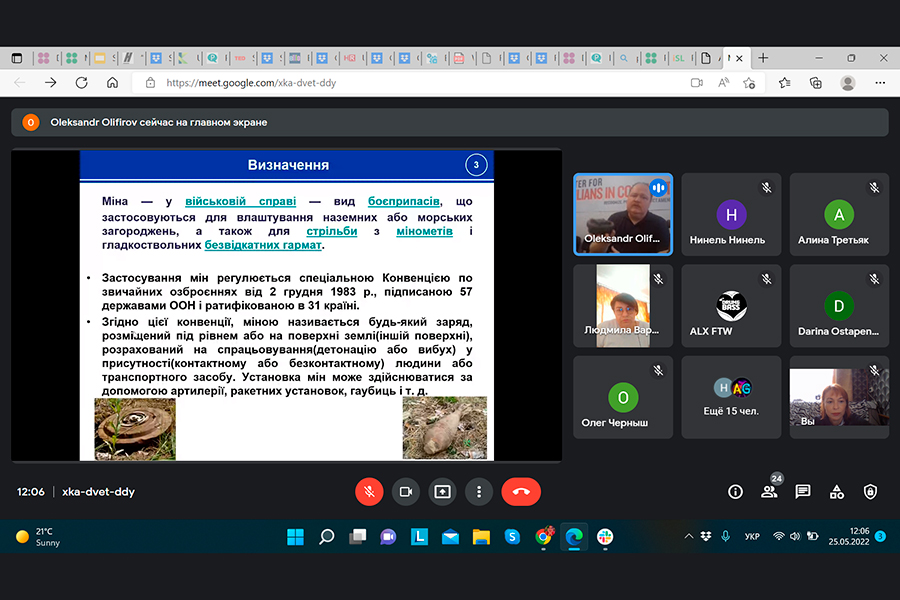Select the Людмила participant video tile
Image resolution: width=900 pixels, height=600 pixels.
[623, 305]
